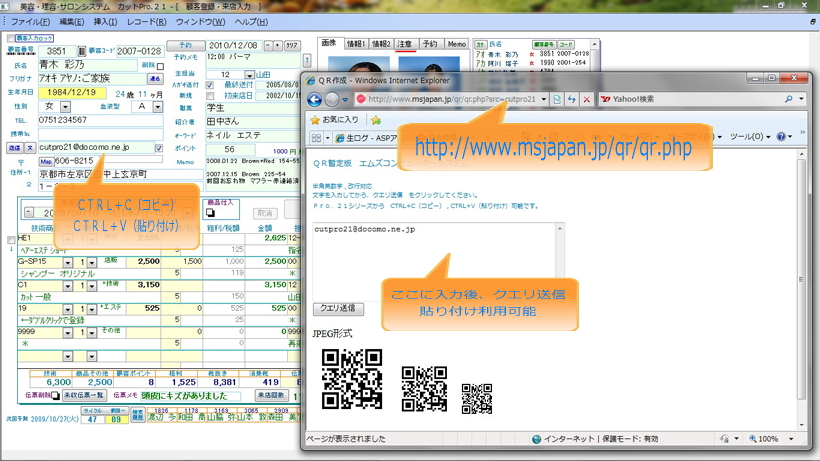Click the medium JPEG QR code image

[424, 388]
